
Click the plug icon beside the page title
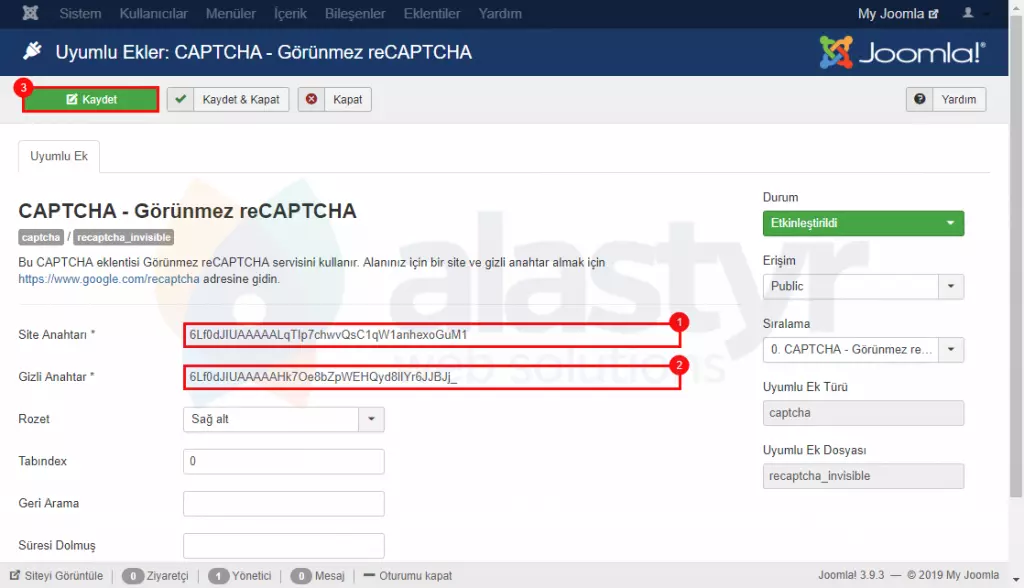pyautogui.click(x=32, y=51)
